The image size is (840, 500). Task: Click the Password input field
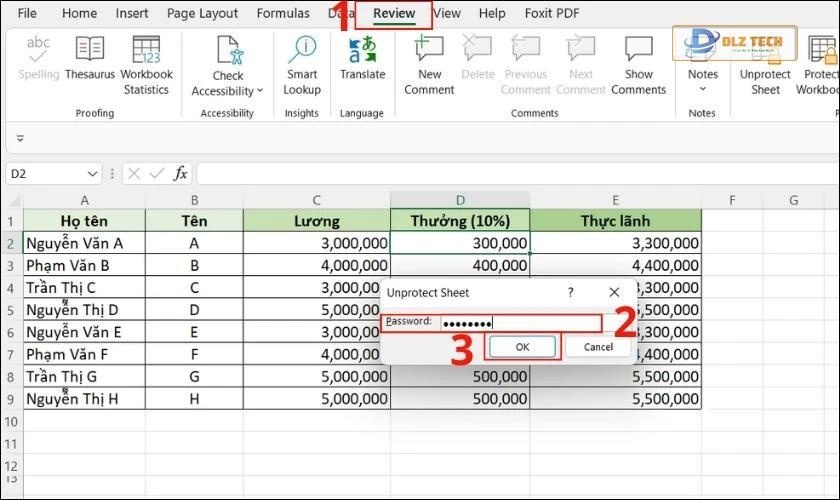click(520, 322)
